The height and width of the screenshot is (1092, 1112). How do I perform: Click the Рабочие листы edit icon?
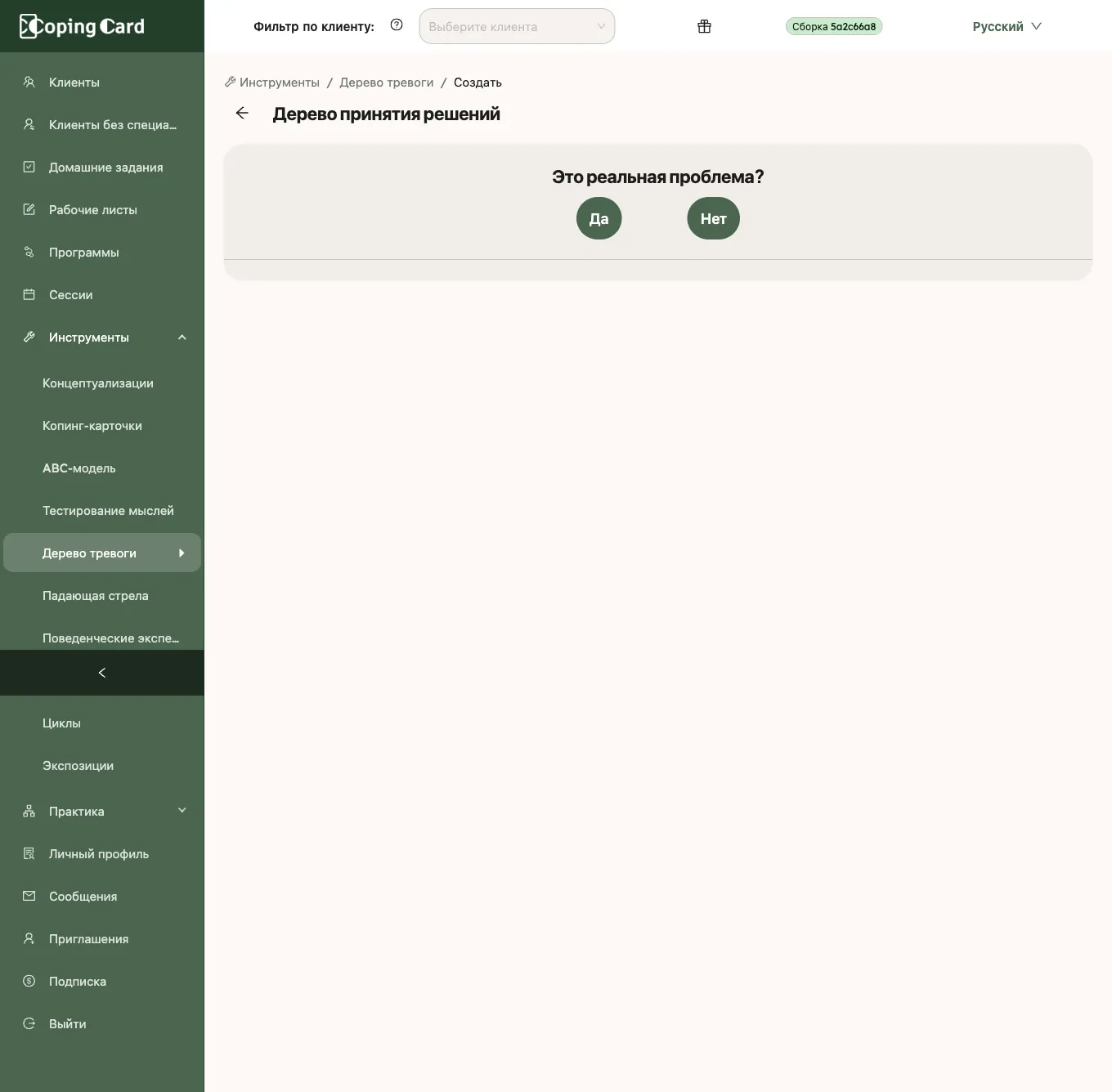coord(29,209)
